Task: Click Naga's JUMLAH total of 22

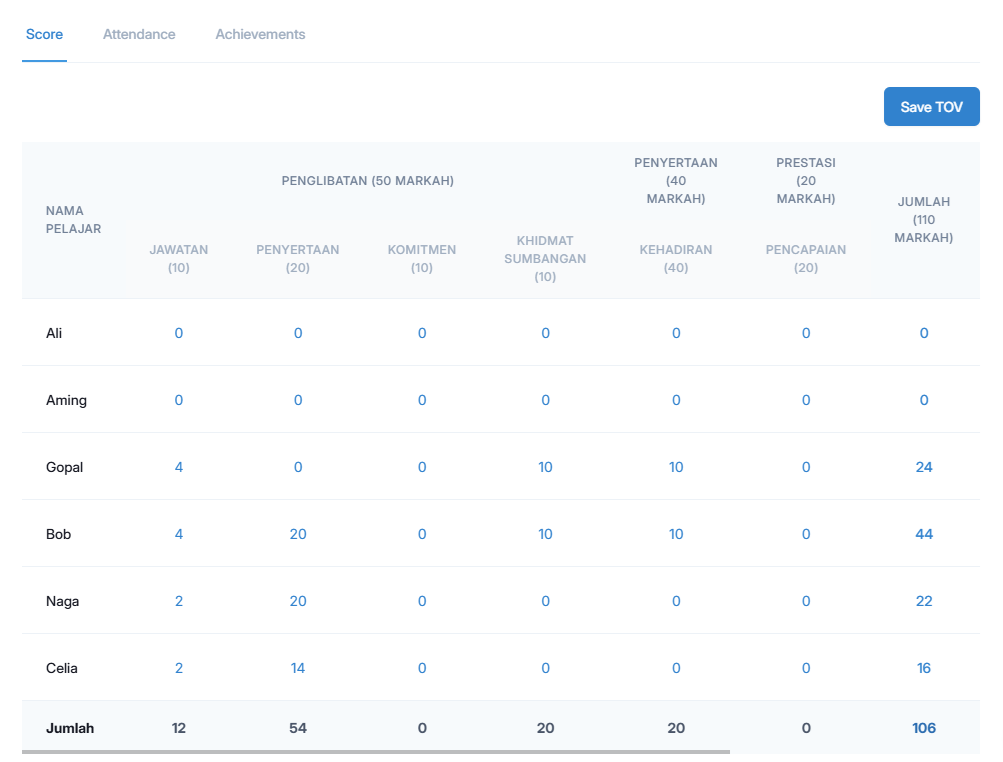Action: [x=923, y=601]
